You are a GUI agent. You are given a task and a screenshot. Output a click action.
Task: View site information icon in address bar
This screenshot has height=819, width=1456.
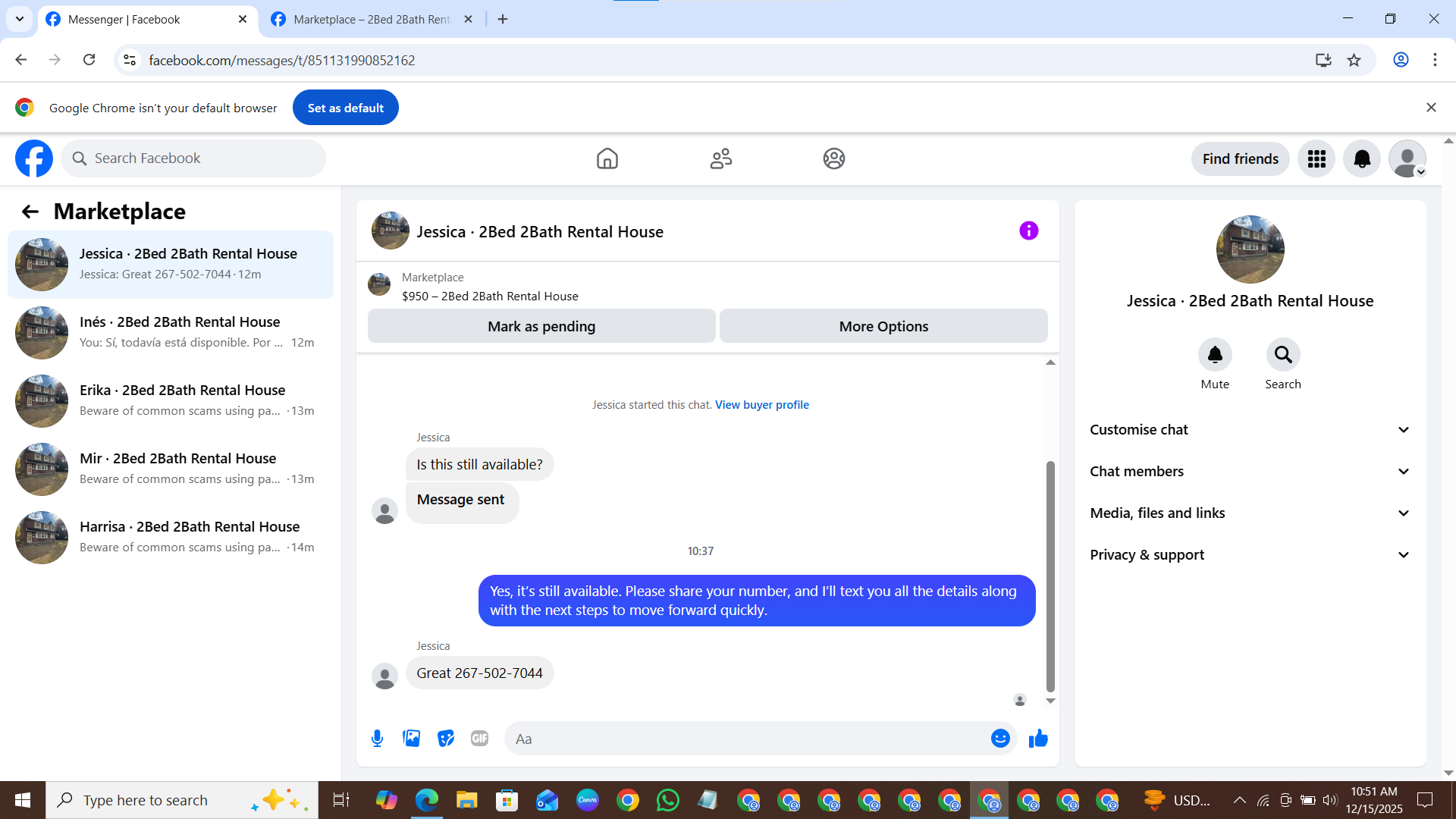130,60
